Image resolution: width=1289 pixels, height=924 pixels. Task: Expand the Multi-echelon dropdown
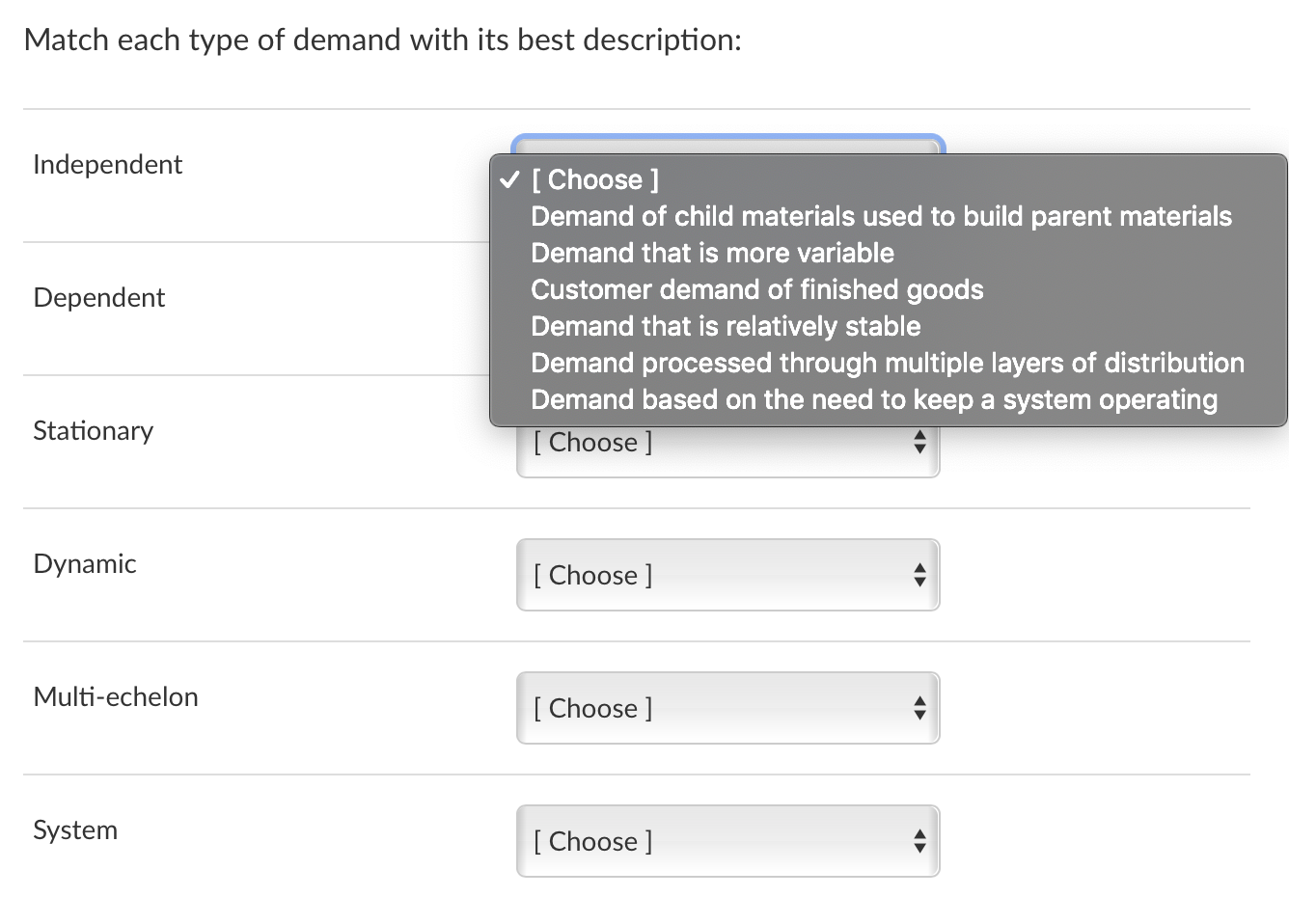pos(727,709)
